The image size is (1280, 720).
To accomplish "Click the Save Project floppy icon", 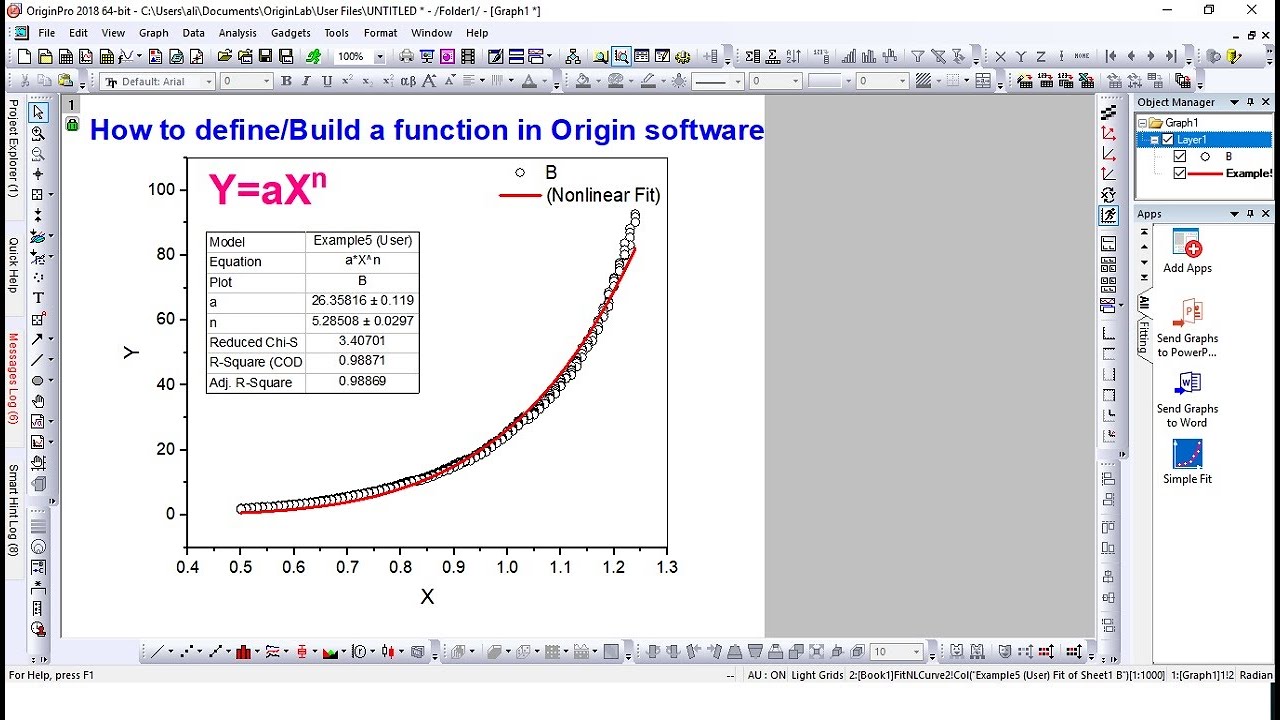I will click(265, 57).
